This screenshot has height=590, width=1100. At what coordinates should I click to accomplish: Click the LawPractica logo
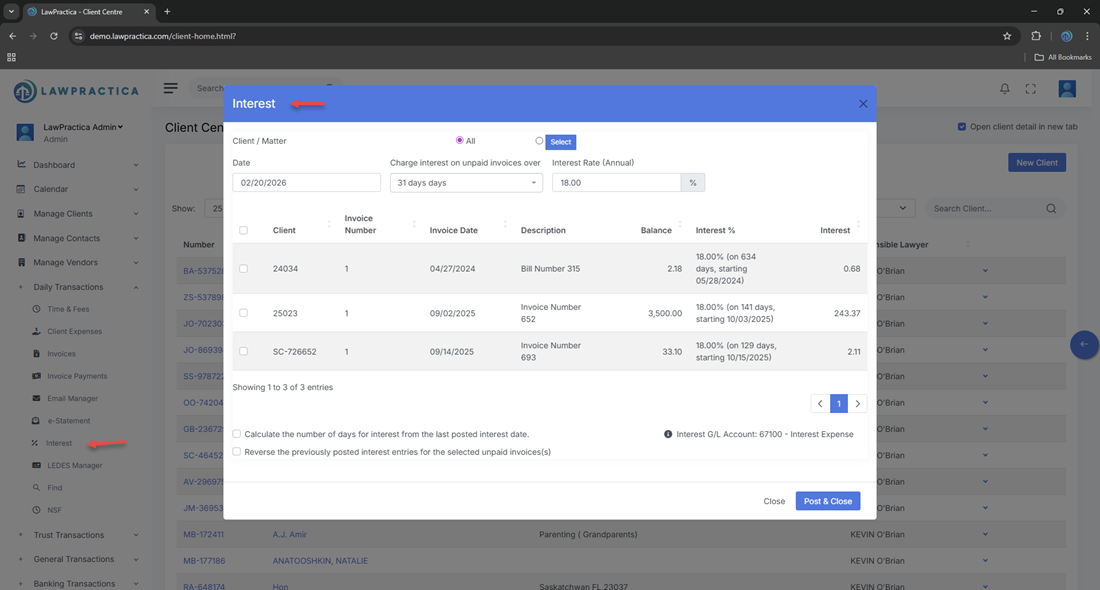76,91
